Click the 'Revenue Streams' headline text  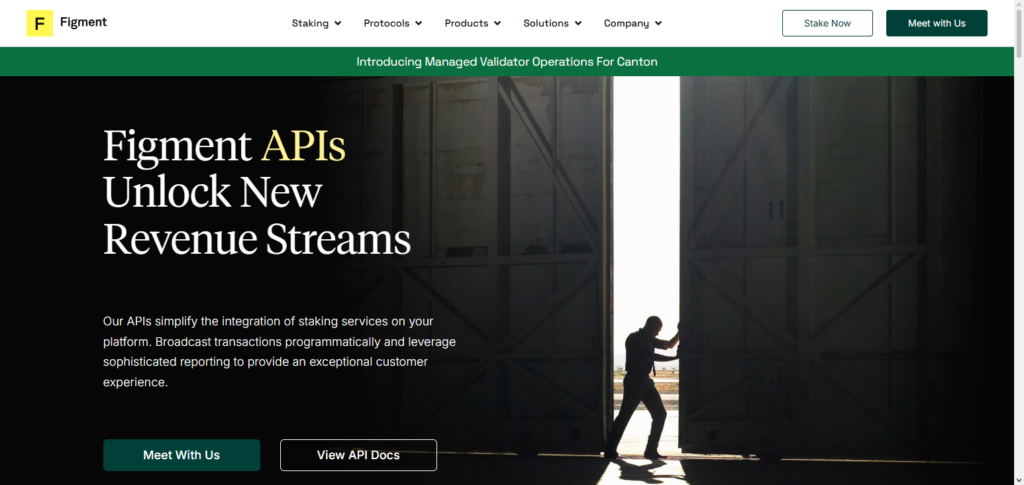[x=257, y=239]
